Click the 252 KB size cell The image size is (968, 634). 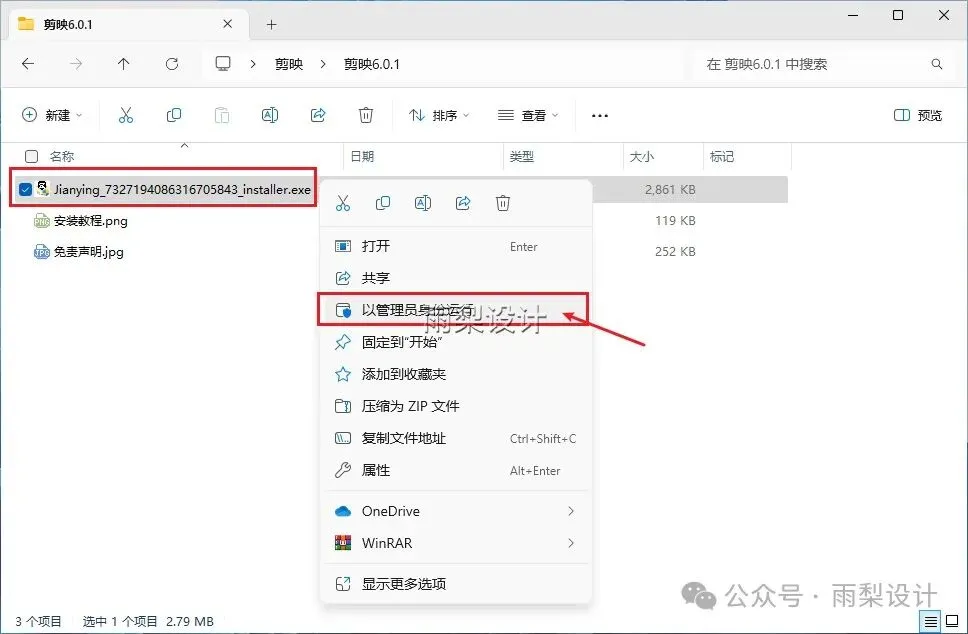coord(675,251)
